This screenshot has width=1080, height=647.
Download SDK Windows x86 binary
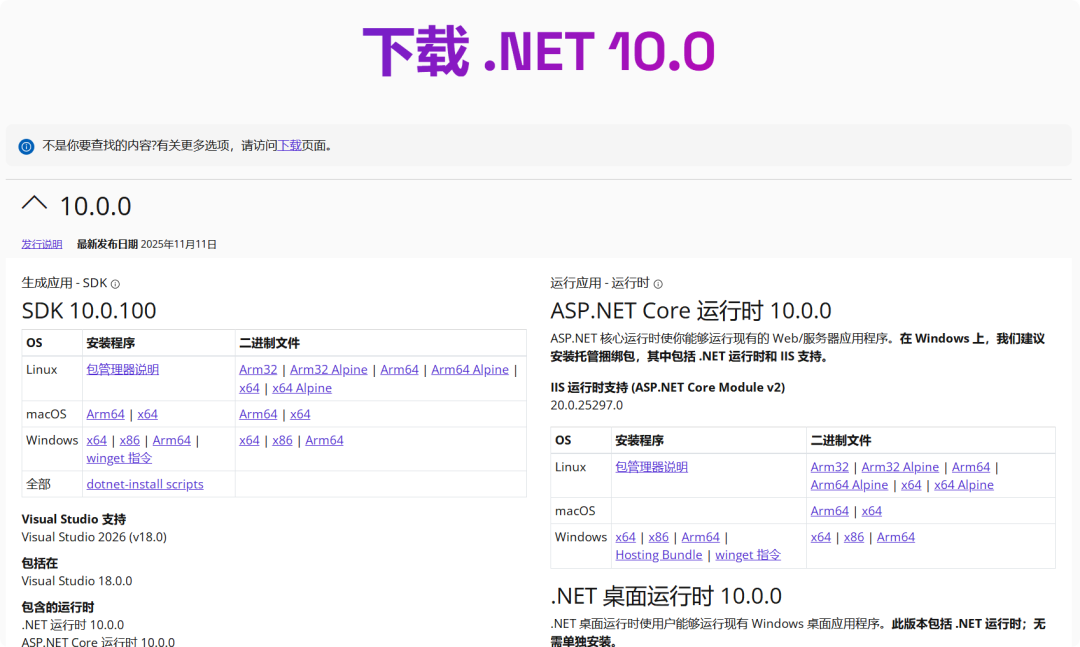[x=282, y=440]
